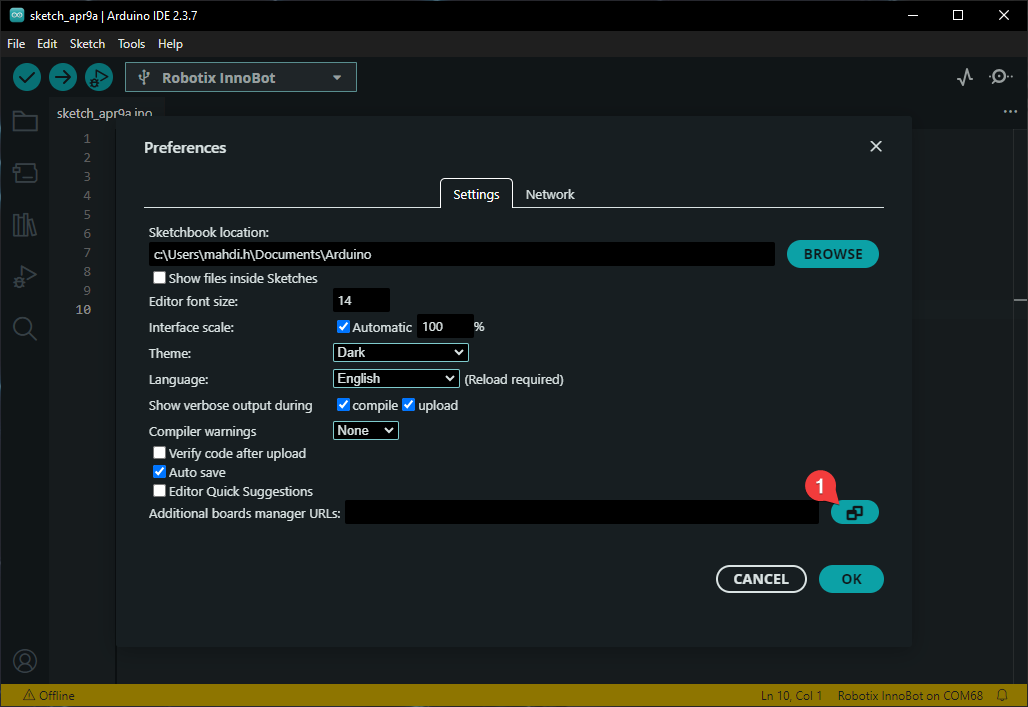Image resolution: width=1028 pixels, height=707 pixels.
Task: Click the Verify sketch checkmark icon
Action: (27, 77)
